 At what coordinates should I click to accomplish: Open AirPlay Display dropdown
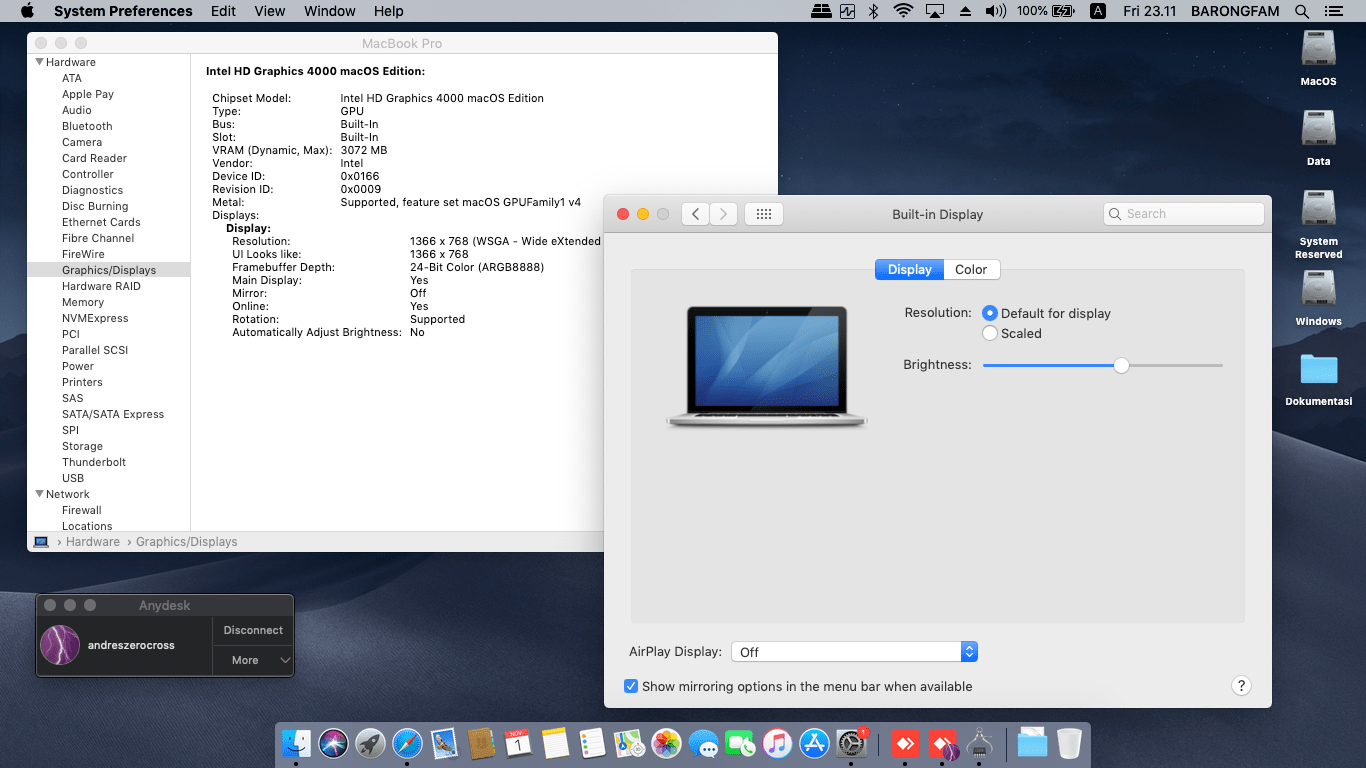[855, 652]
